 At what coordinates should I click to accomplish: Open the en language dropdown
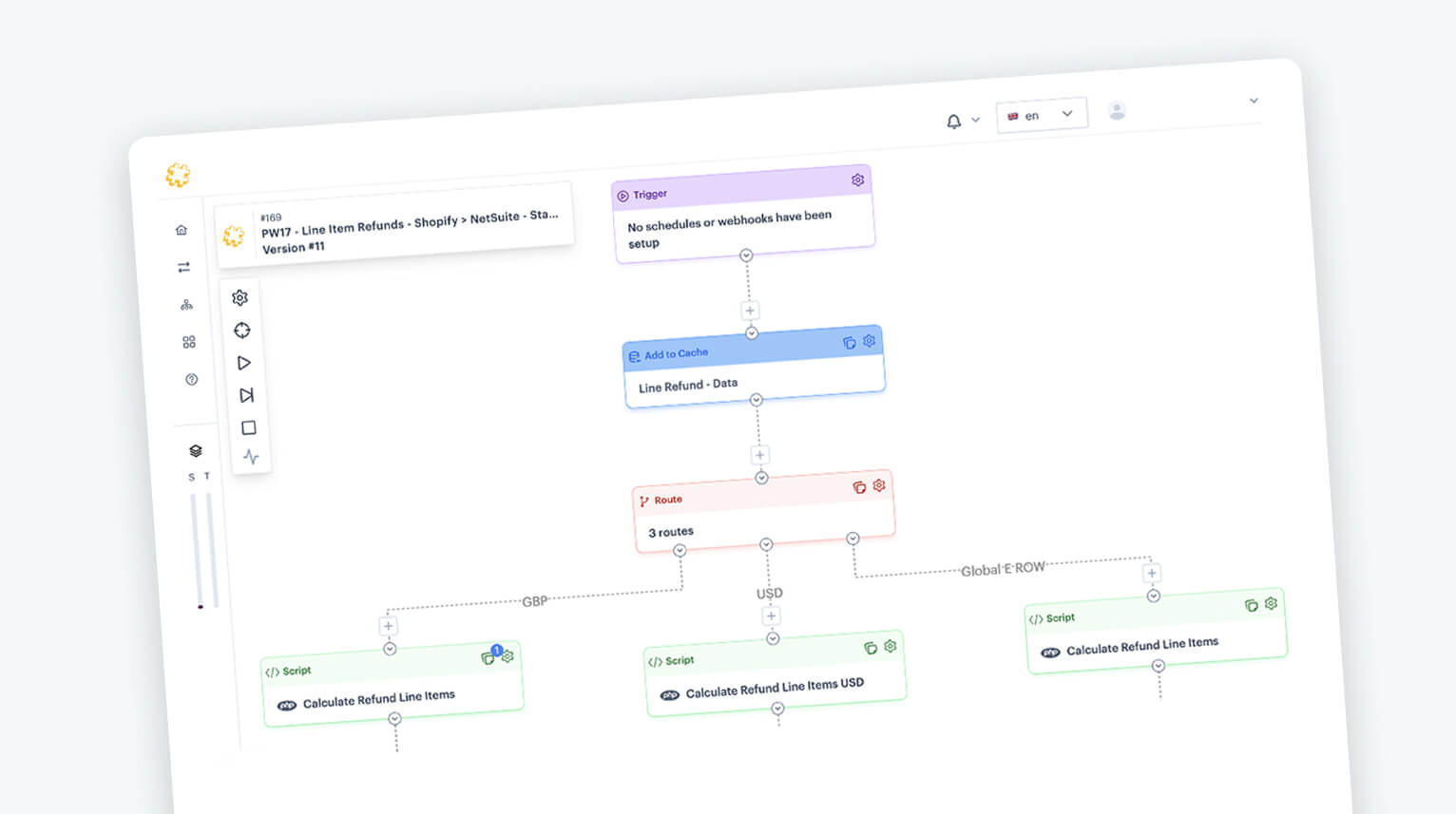pos(1042,115)
